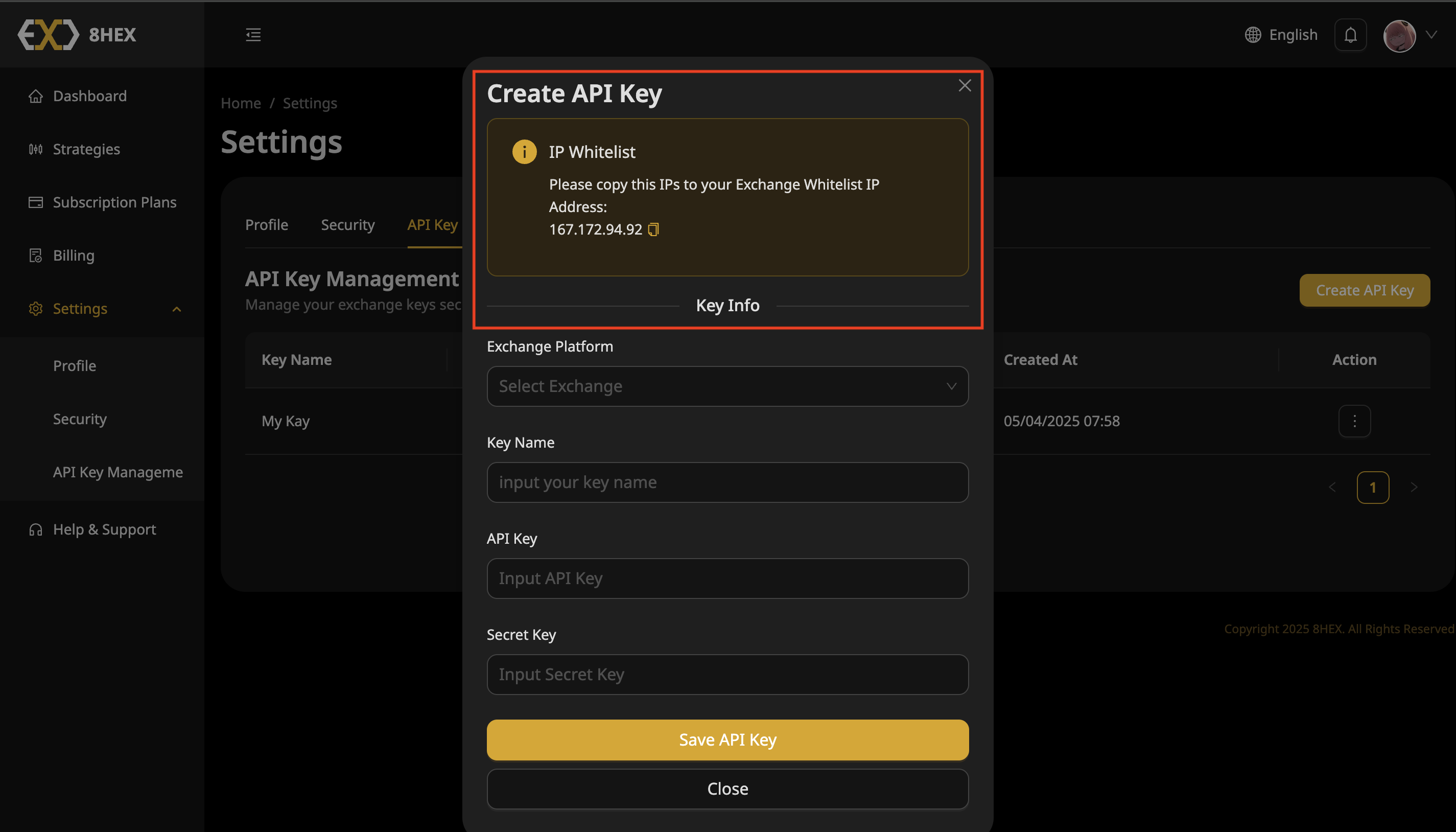Select Strategies in the sidebar

pos(87,149)
